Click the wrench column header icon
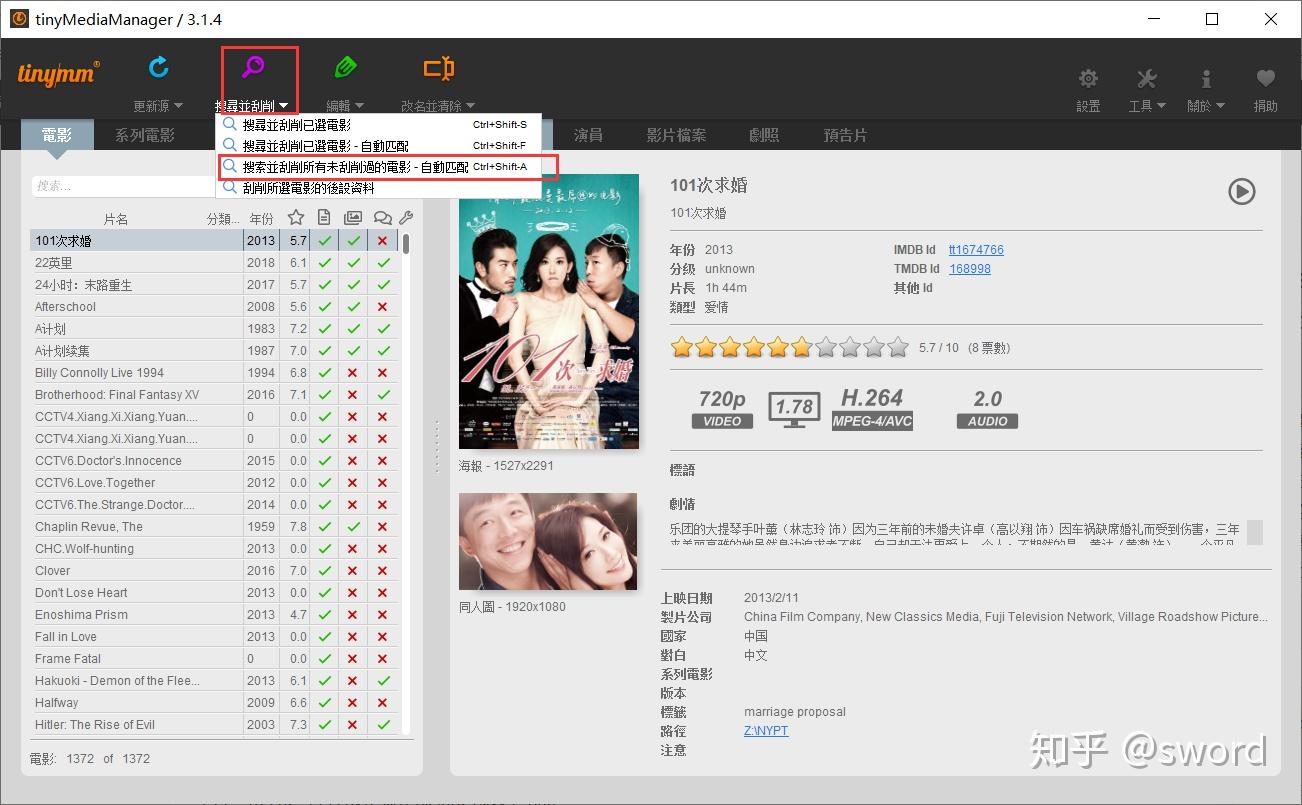Viewport: 1302px width, 805px height. pyautogui.click(x=406, y=216)
